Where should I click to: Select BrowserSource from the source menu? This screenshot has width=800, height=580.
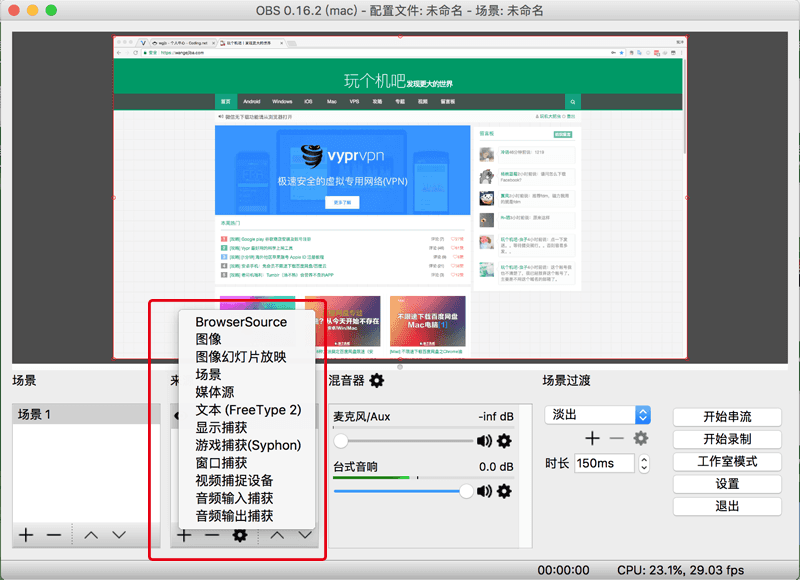pos(241,322)
